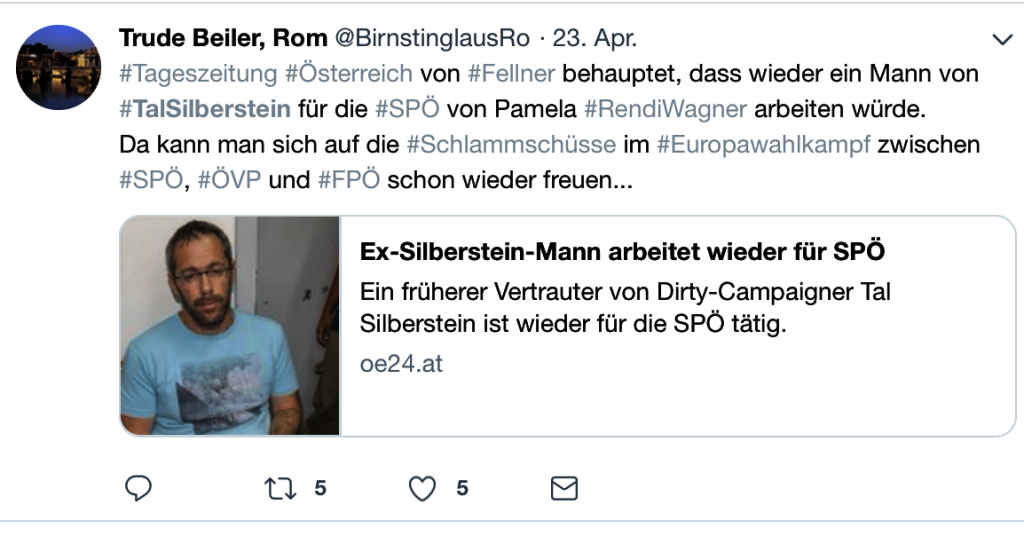
Task: Open the #TalSilberstein hashtag
Action: coord(205,108)
